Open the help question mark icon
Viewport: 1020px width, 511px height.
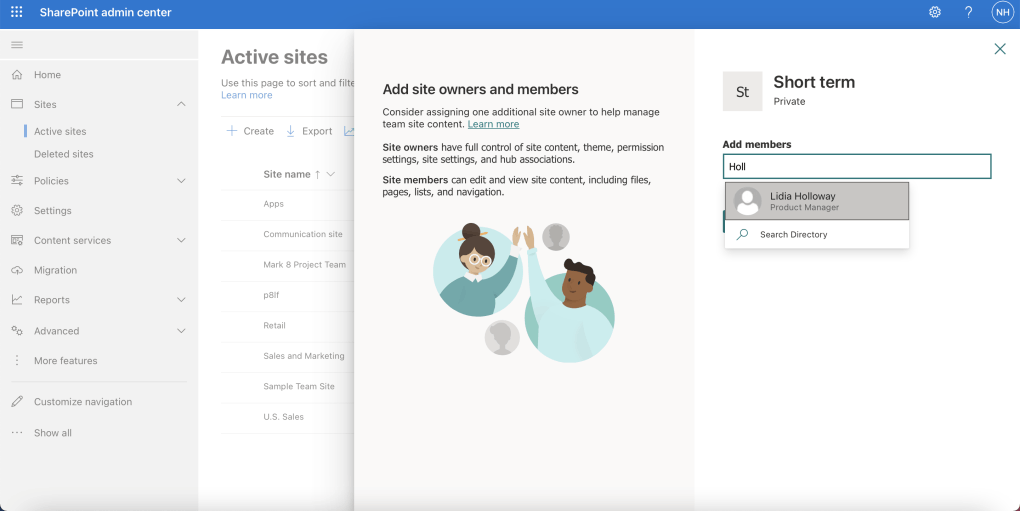click(969, 12)
